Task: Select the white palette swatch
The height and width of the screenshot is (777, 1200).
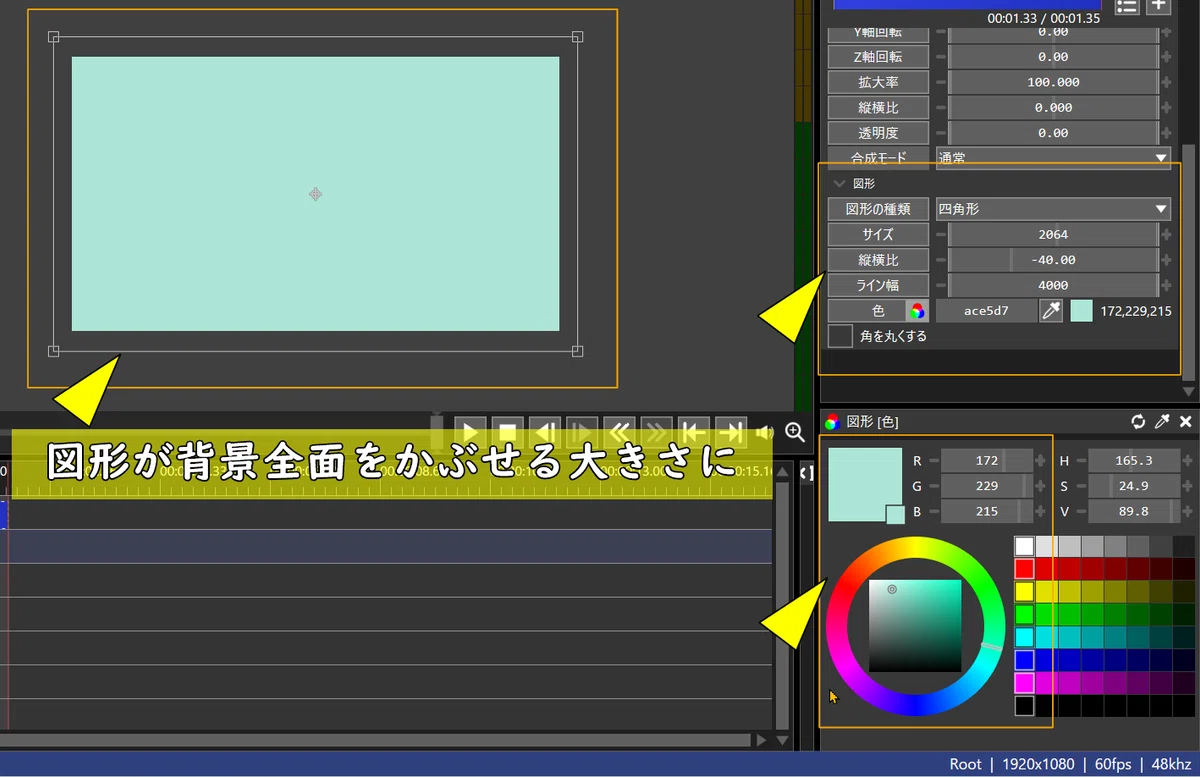Action: (1024, 546)
